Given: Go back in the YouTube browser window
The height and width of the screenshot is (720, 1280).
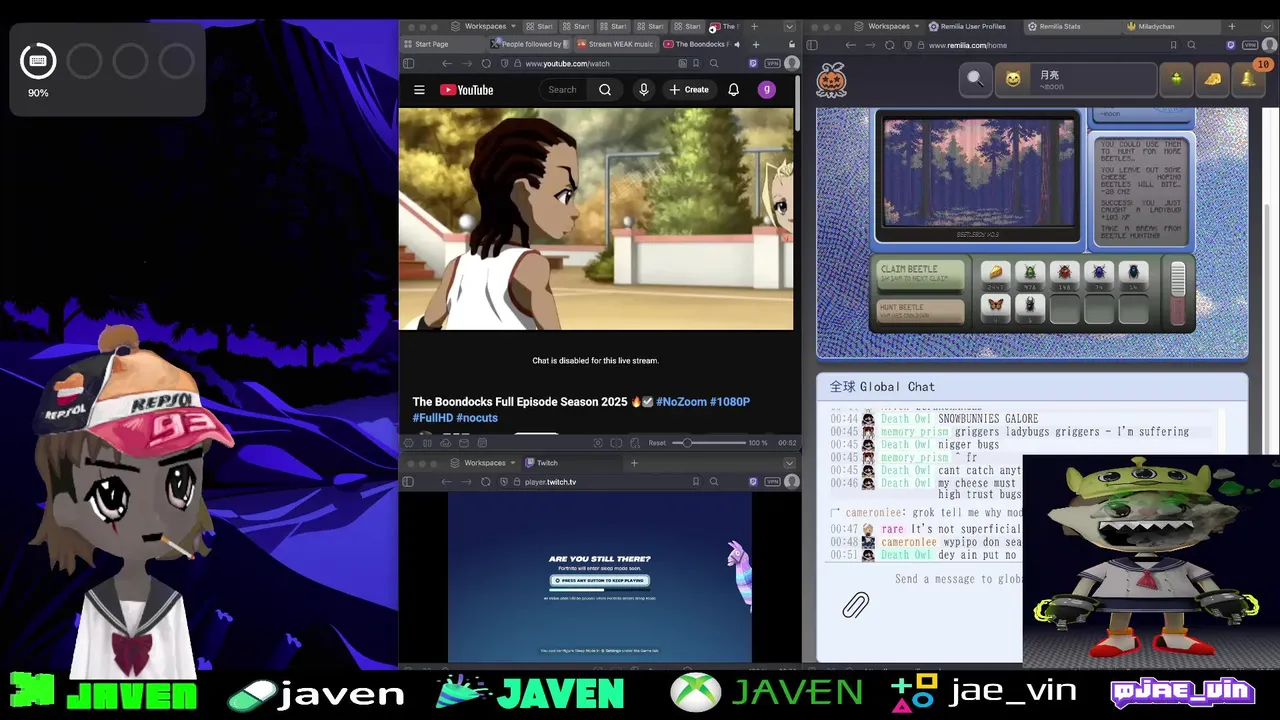Looking at the screenshot, I should click(x=447, y=63).
